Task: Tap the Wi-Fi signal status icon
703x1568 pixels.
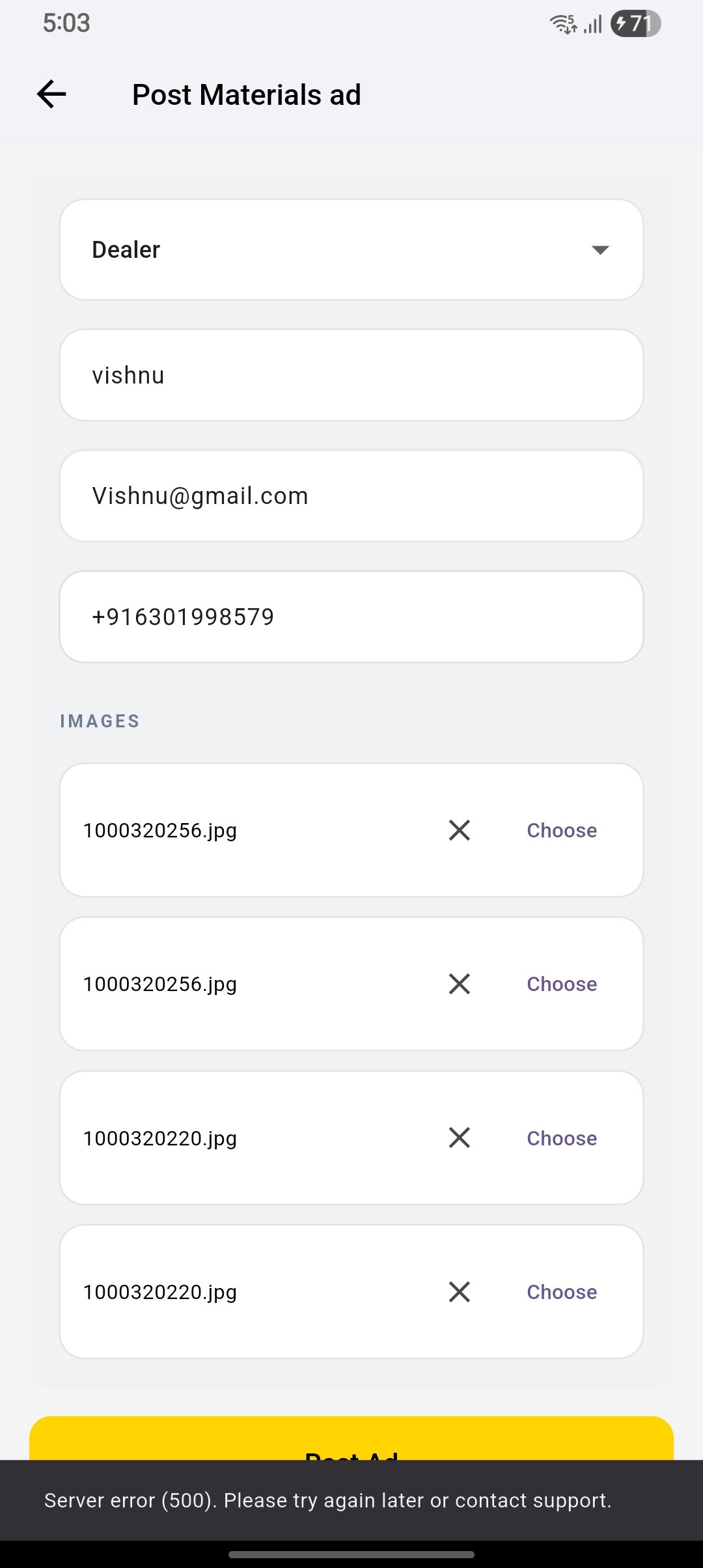Action: click(x=563, y=24)
